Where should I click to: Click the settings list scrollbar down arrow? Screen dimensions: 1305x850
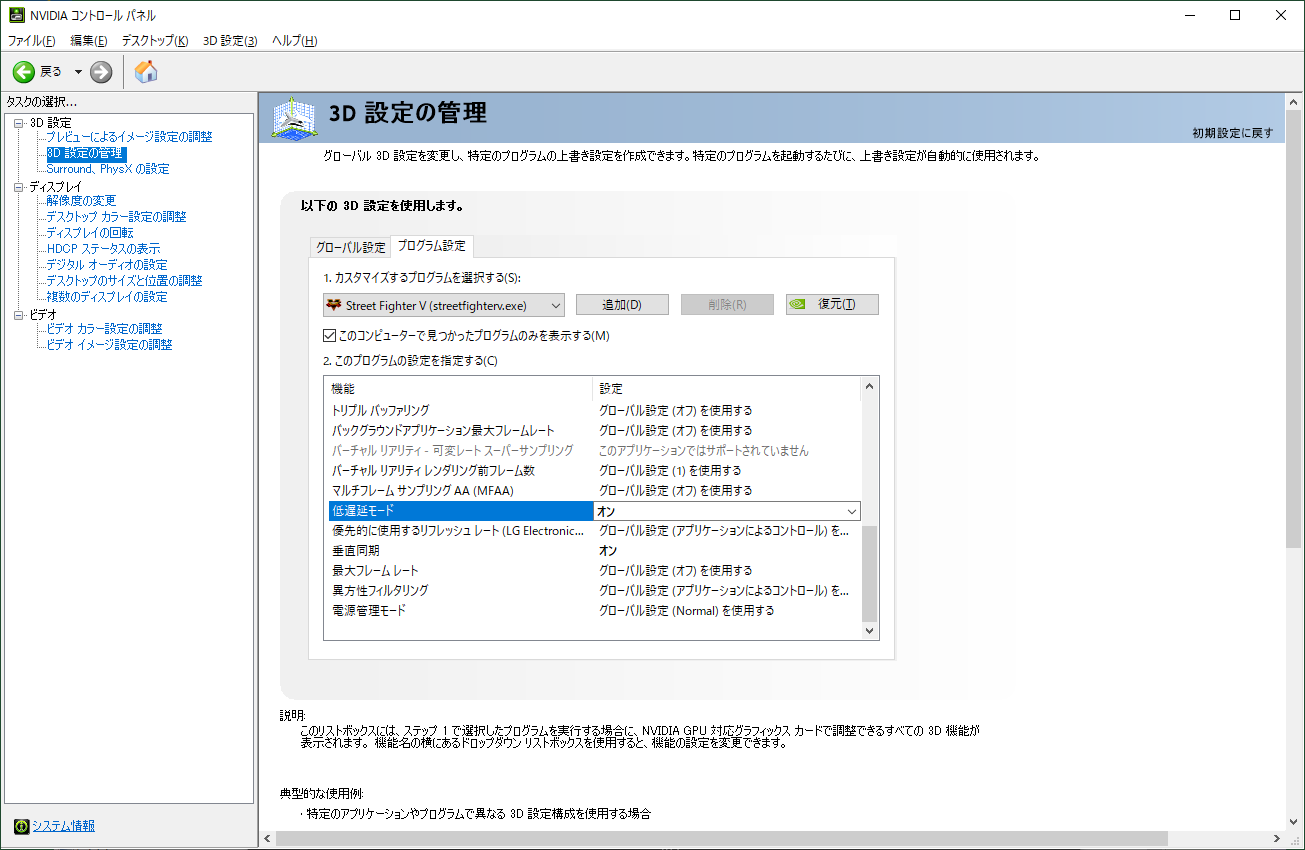pyautogui.click(x=869, y=630)
